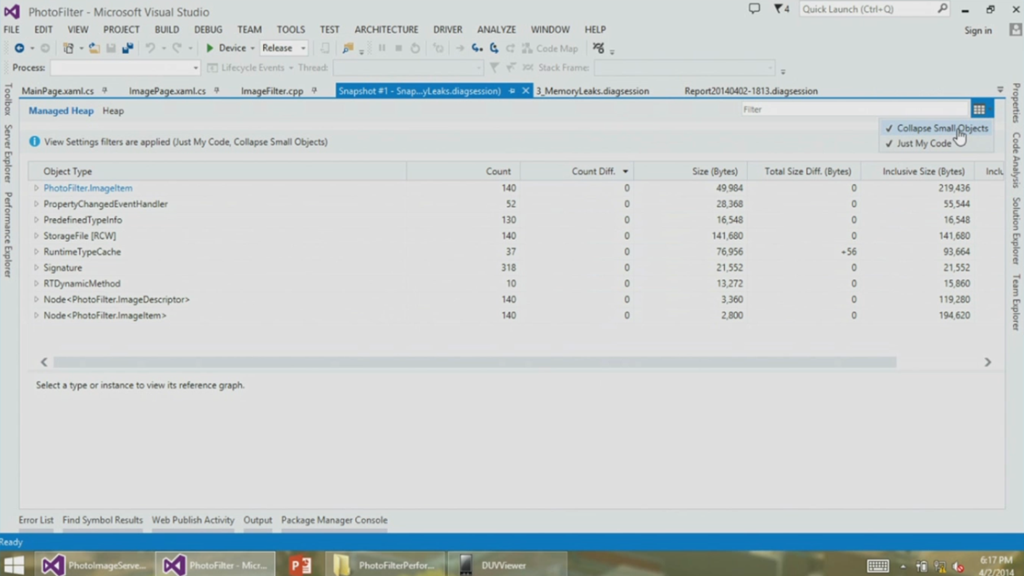The height and width of the screenshot is (576, 1024).
Task: Select the Heap view tab
Action: 113,111
